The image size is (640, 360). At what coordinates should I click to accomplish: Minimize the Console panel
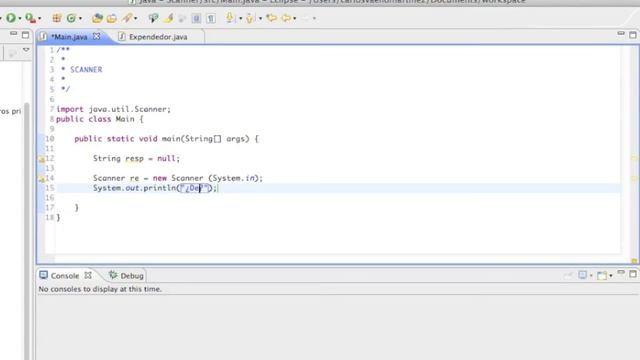click(621, 272)
